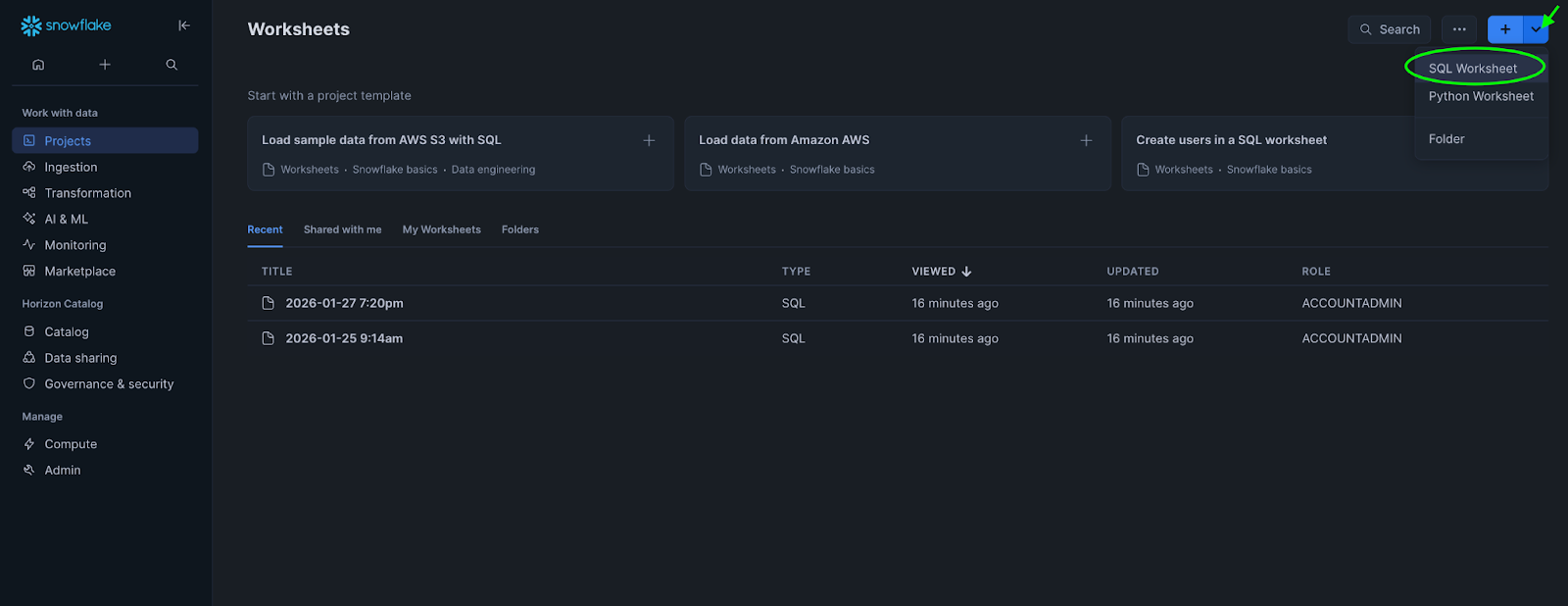Open the Search box at top
This screenshot has height=606, width=1568.
point(1390,29)
